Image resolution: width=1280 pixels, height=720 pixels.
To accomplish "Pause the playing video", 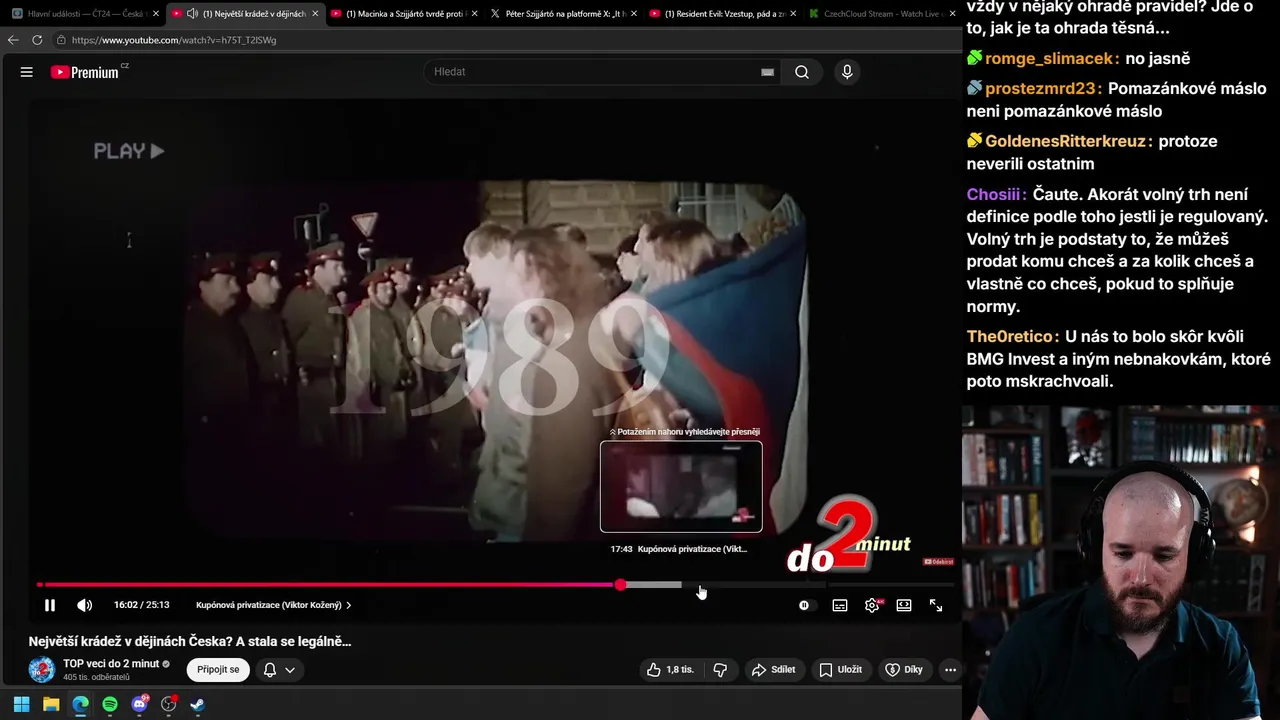I will (50, 605).
